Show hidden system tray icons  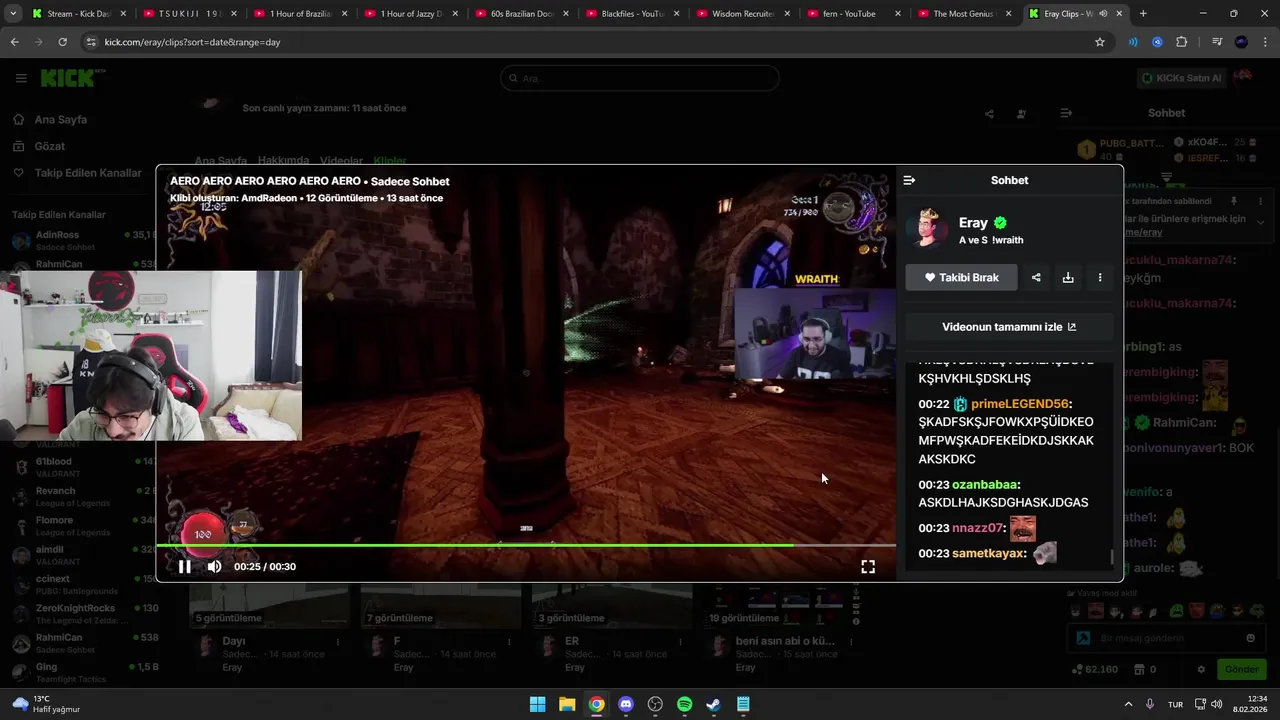coord(1128,704)
